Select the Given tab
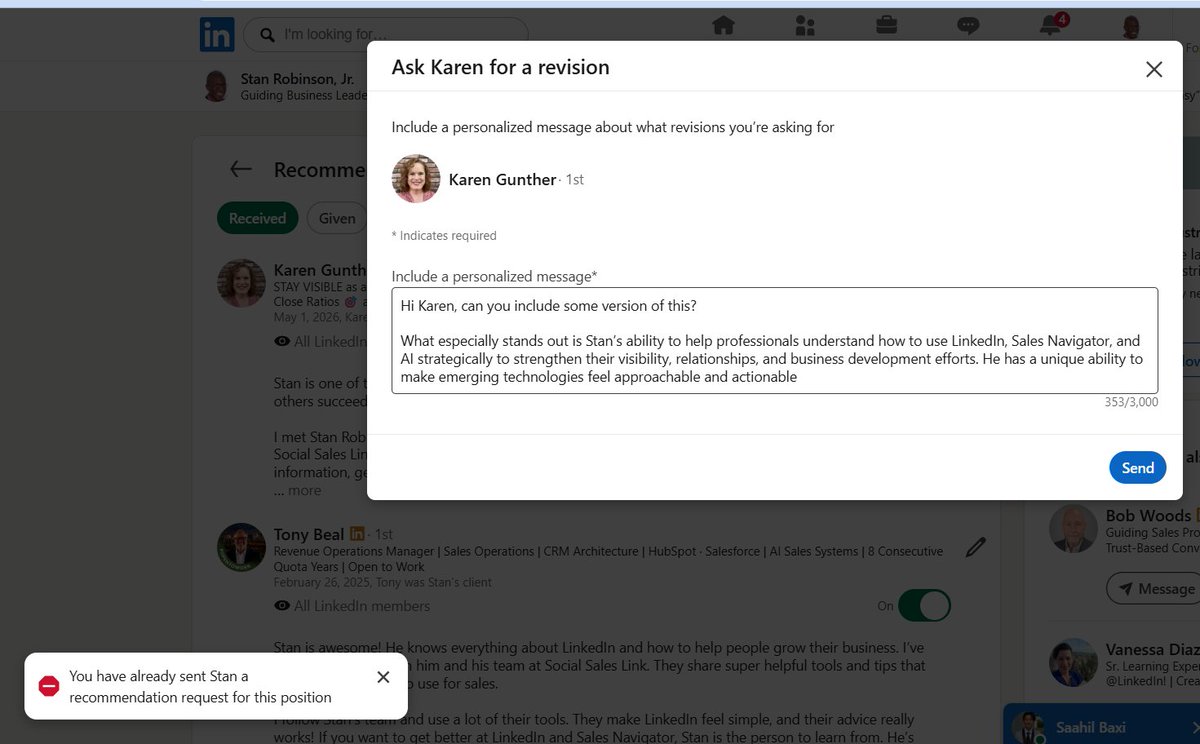 click(337, 218)
